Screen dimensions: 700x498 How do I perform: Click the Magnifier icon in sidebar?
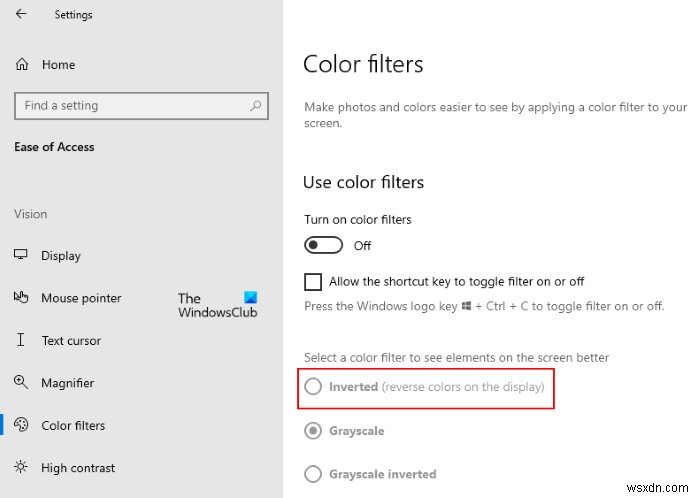pyautogui.click(x=21, y=383)
